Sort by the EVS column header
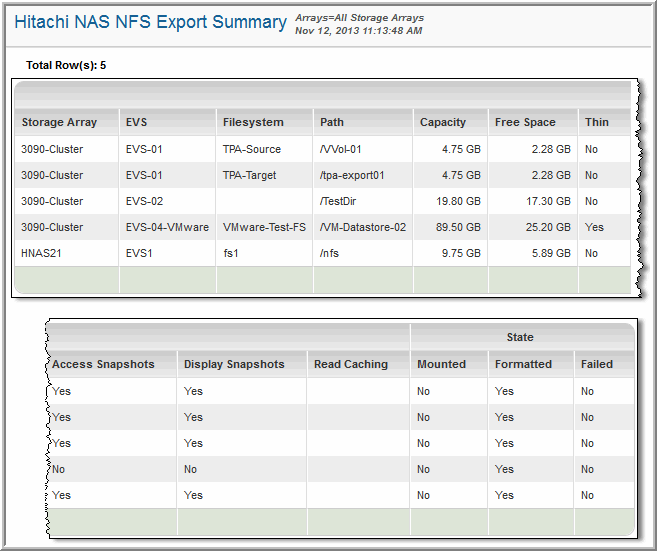 pyautogui.click(x=137, y=122)
